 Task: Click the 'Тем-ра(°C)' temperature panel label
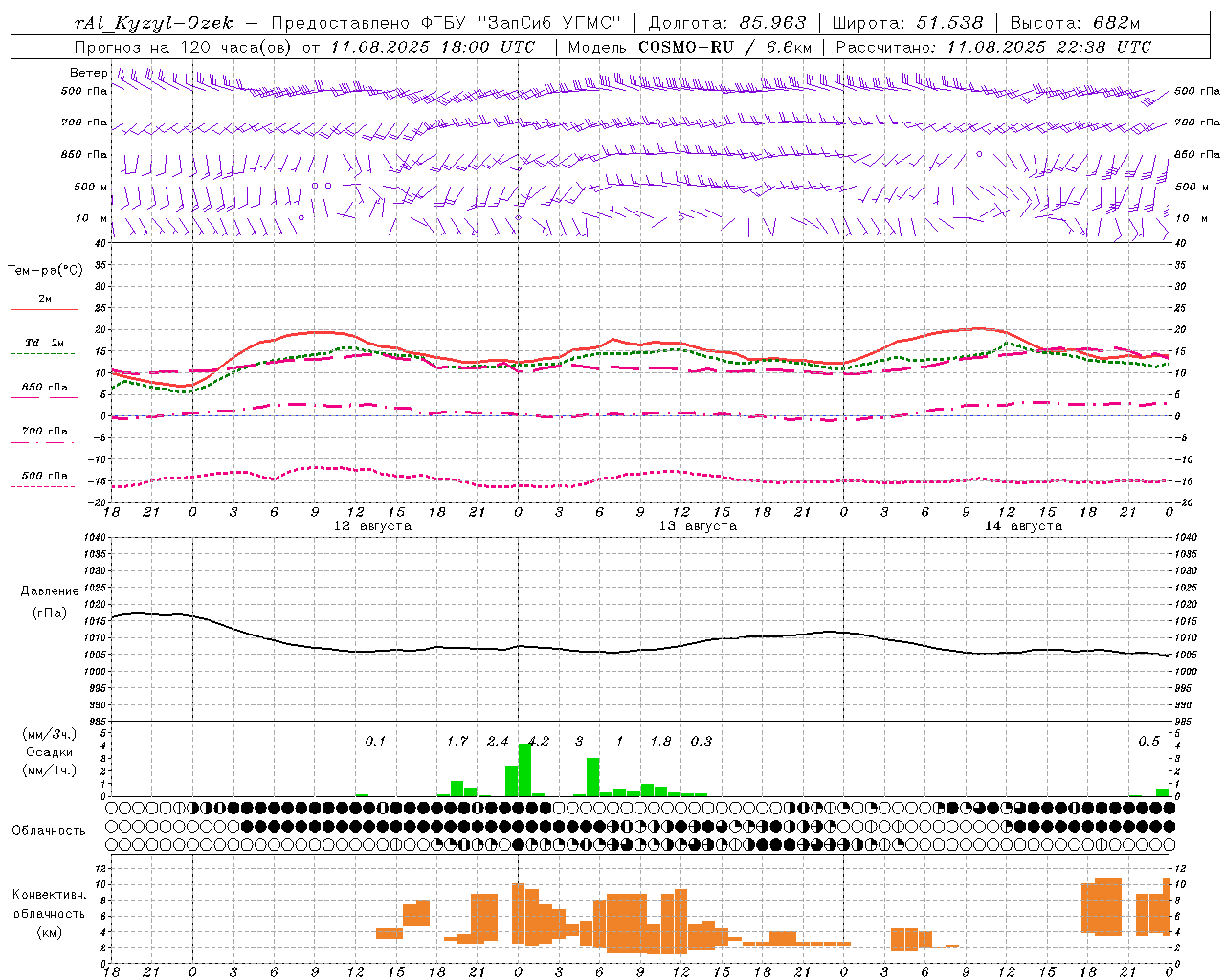pos(45,271)
